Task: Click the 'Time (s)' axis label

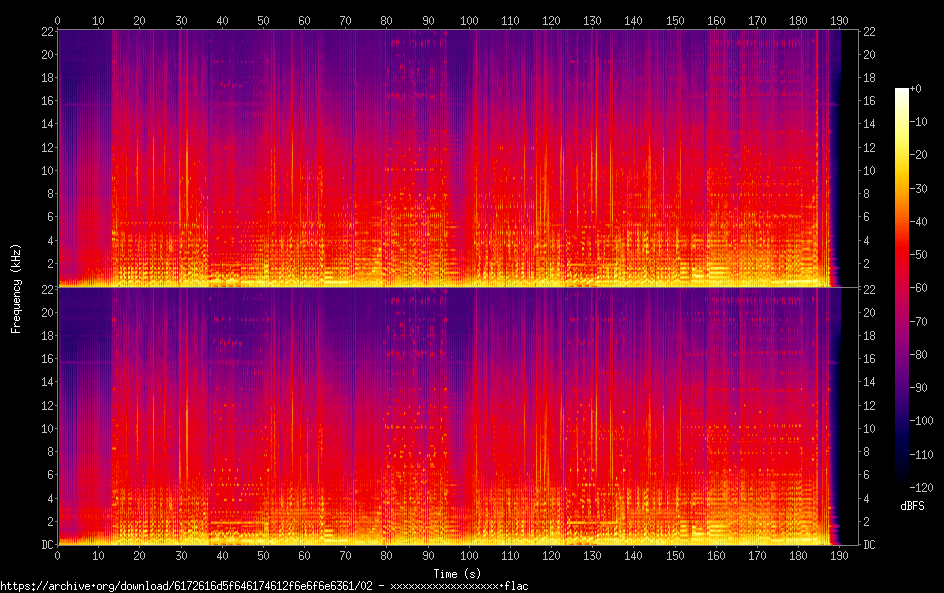Action: (458, 573)
